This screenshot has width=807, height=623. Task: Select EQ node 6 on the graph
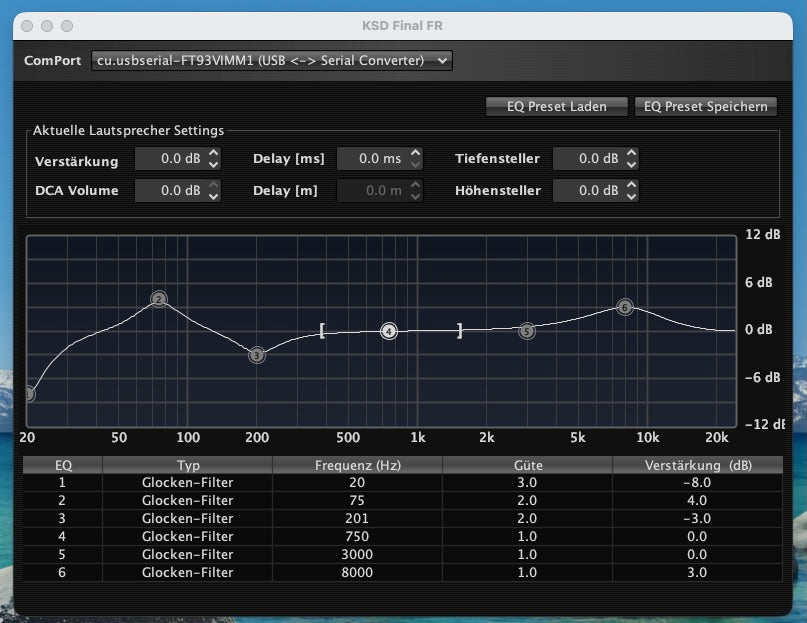pyautogui.click(x=625, y=307)
